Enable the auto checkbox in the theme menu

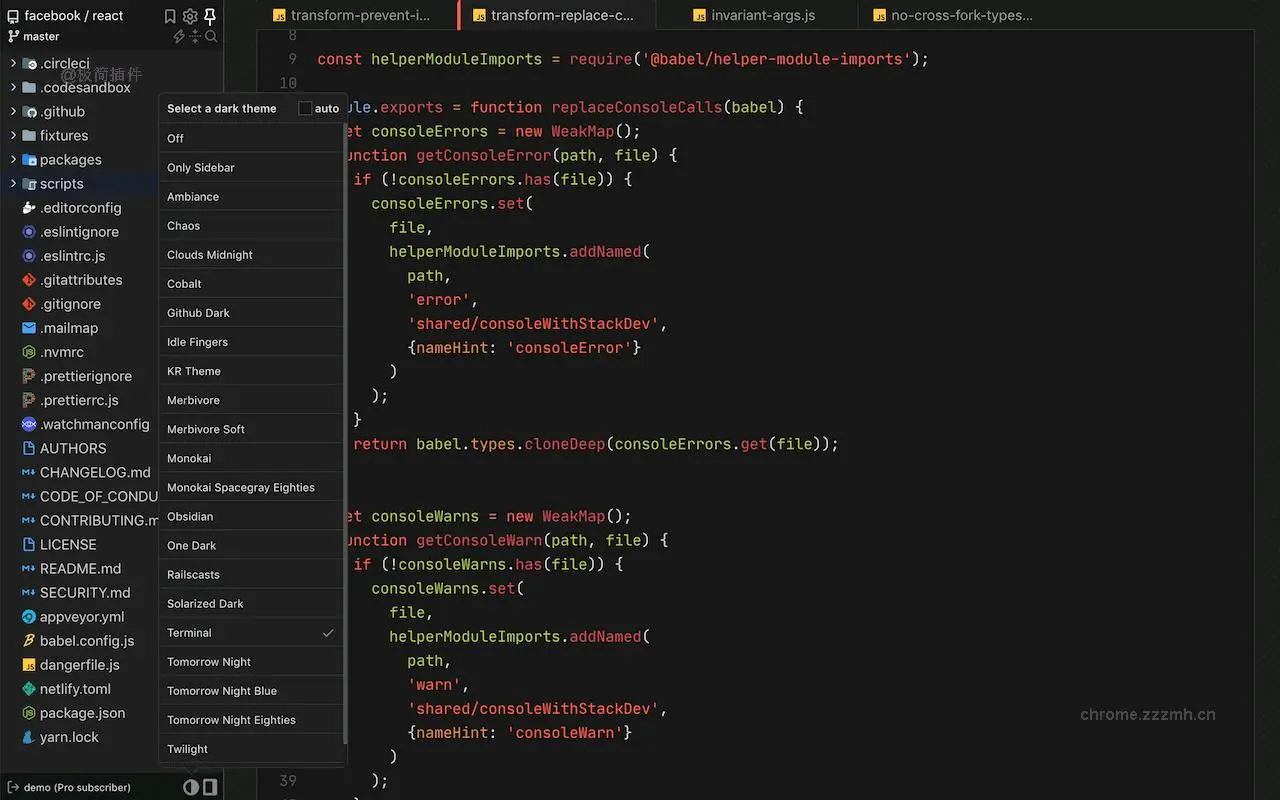click(304, 108)
